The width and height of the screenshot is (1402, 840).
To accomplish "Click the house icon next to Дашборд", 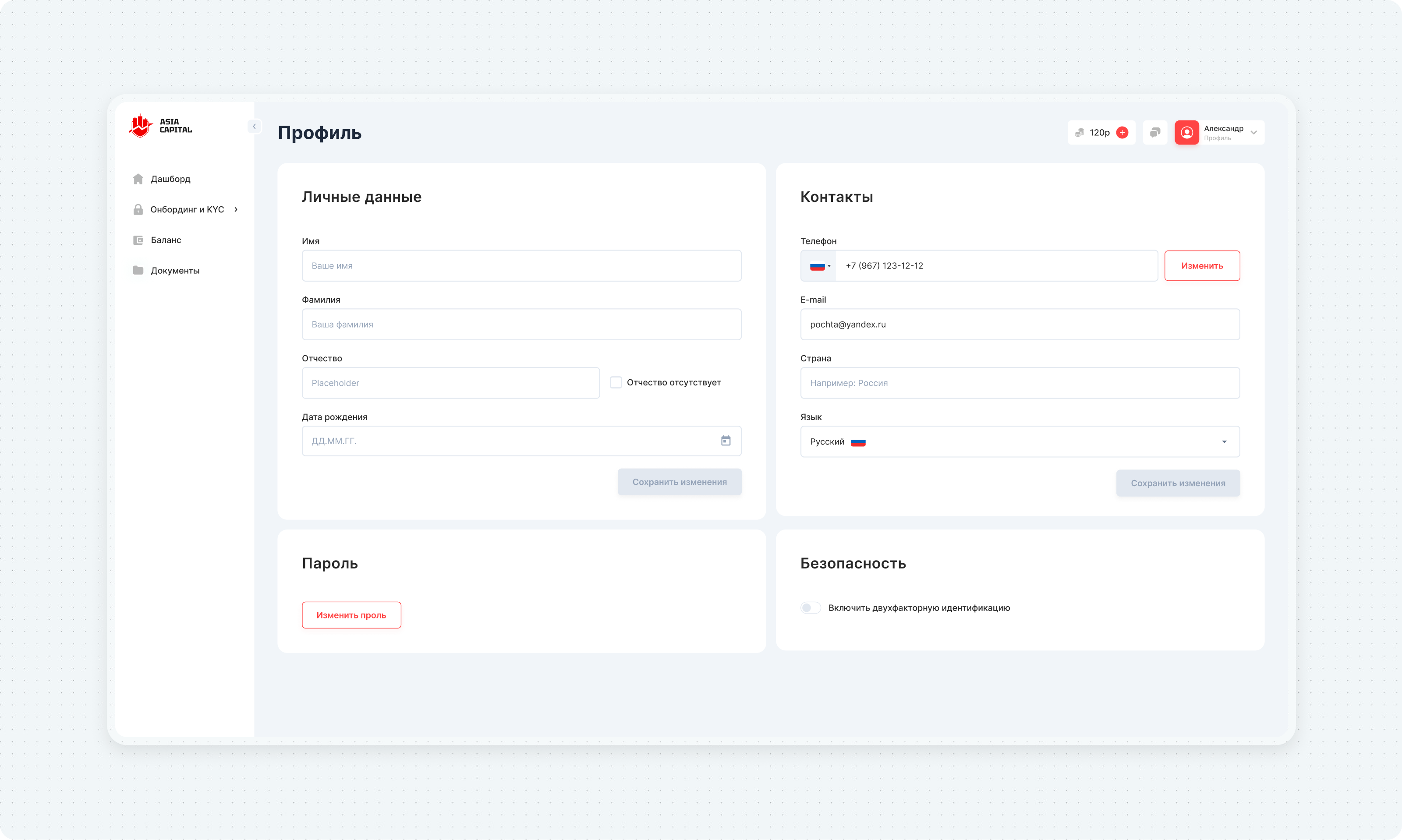I will tap(138, 179).
